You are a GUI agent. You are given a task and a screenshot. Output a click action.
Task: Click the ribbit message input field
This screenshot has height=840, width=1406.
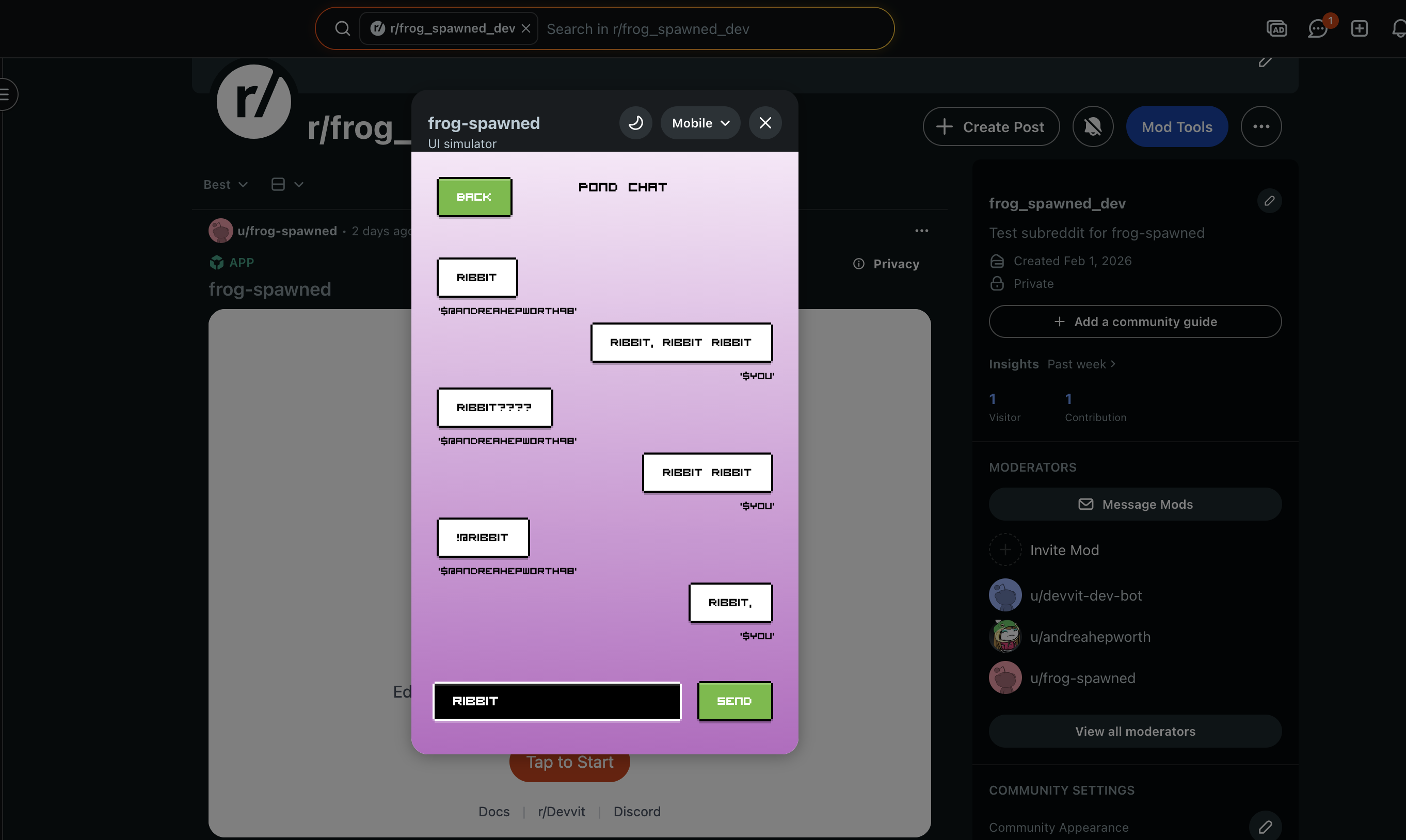click(x=556, y=701)
